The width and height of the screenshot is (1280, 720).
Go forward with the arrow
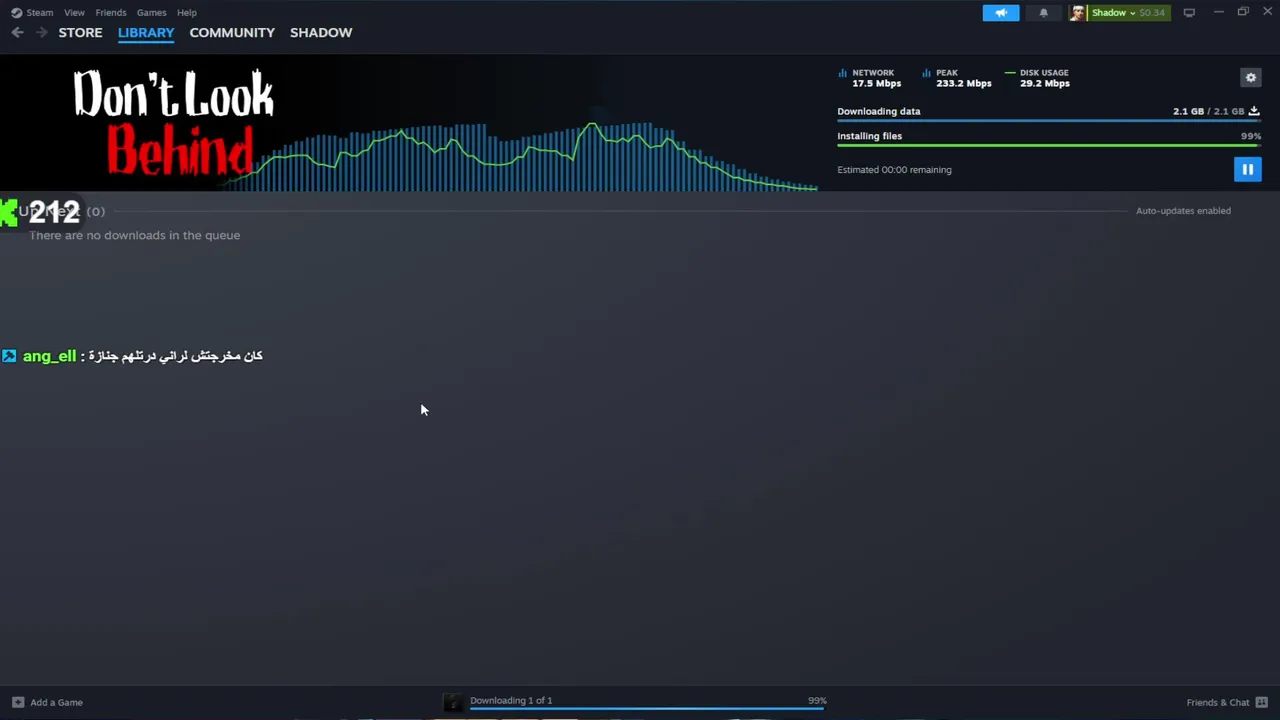(41, 33)
